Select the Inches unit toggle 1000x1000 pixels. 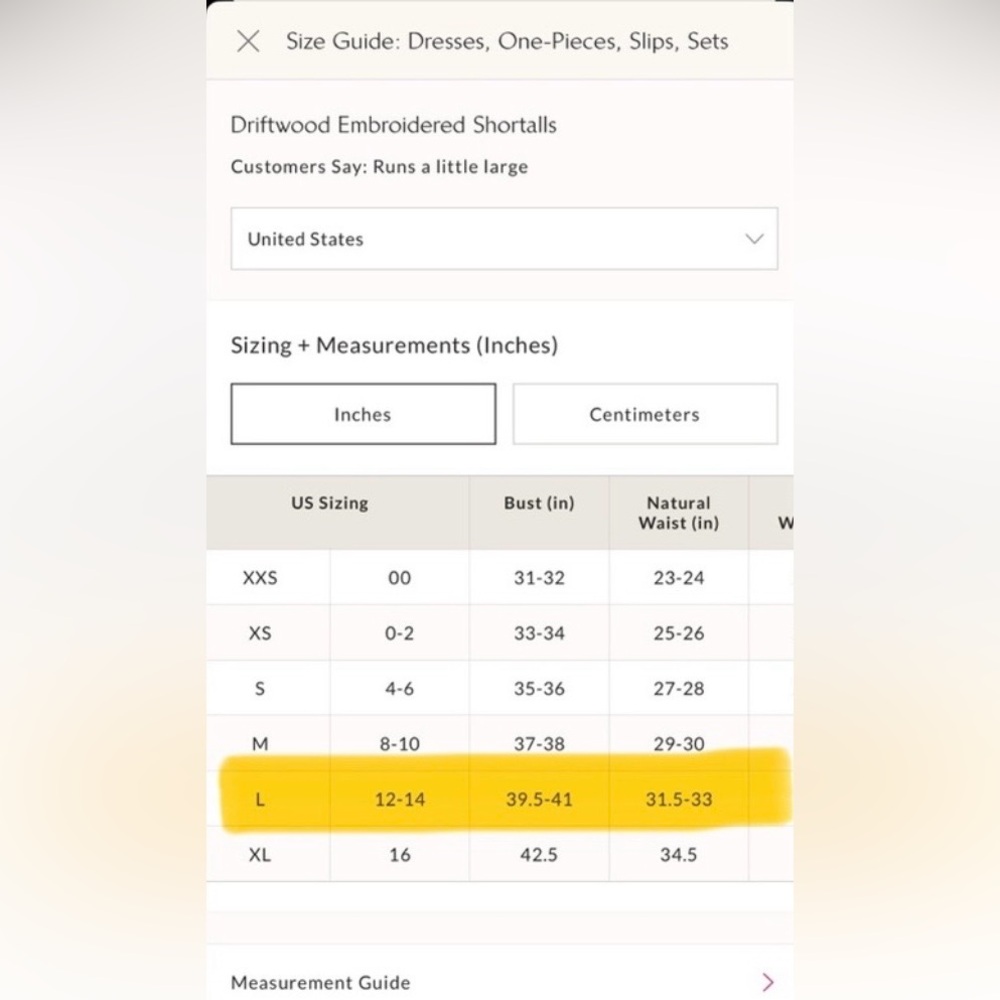(363, 414)
